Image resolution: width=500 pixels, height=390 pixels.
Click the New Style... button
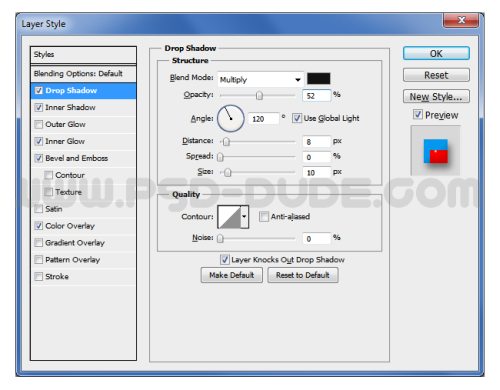(436, 97)
